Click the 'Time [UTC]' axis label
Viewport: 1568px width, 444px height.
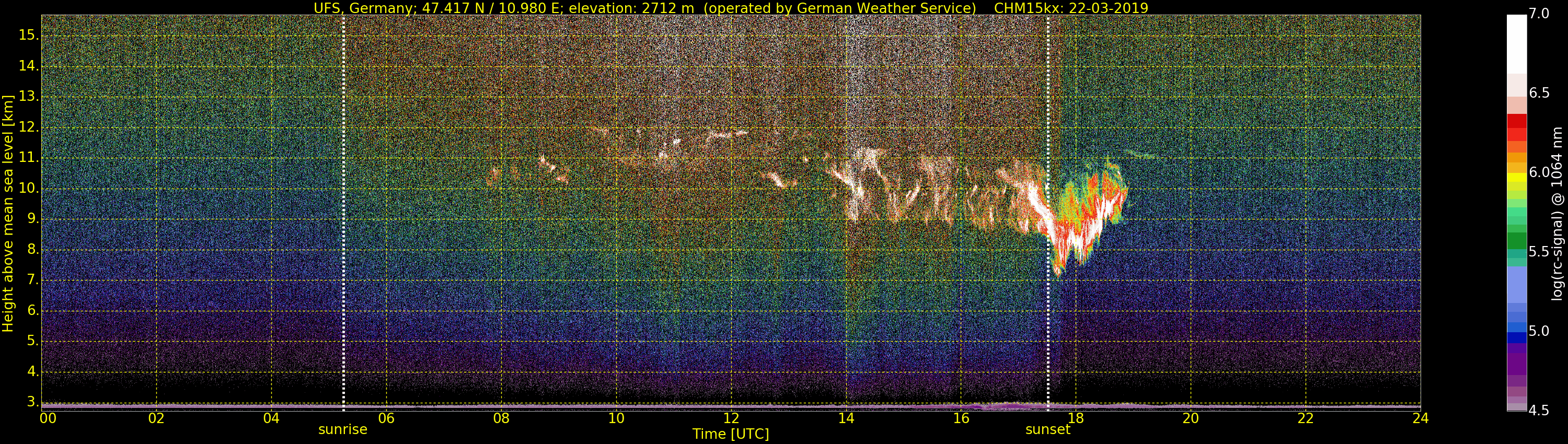731,434
